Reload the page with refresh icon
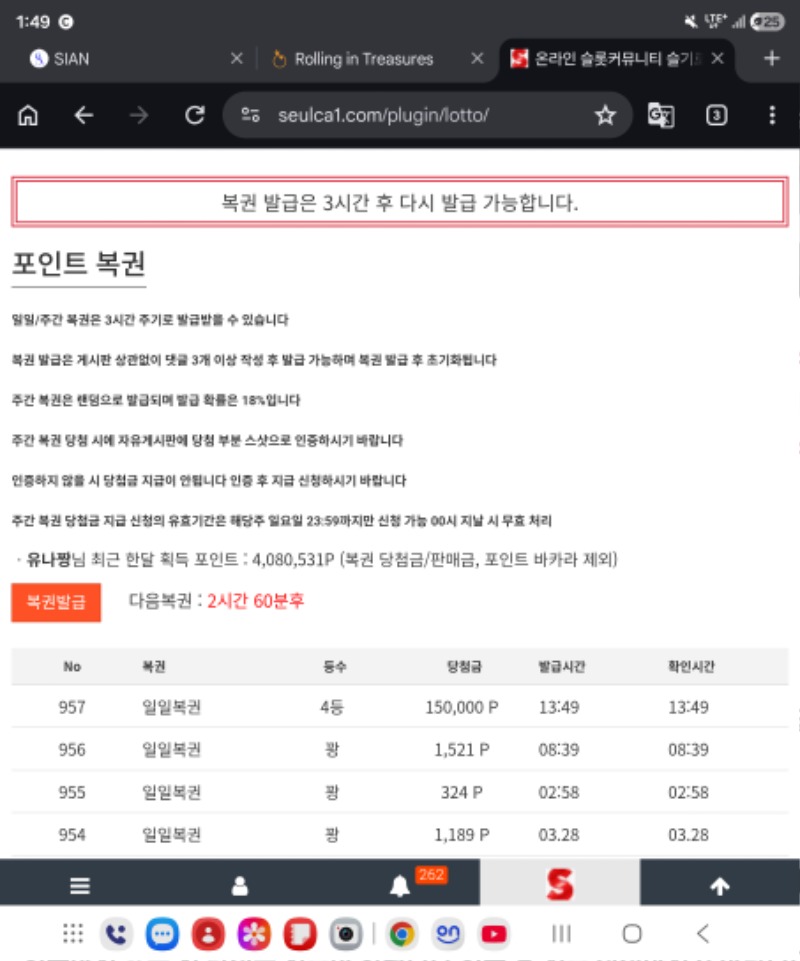The image size is (800, 961). [195, 116]
